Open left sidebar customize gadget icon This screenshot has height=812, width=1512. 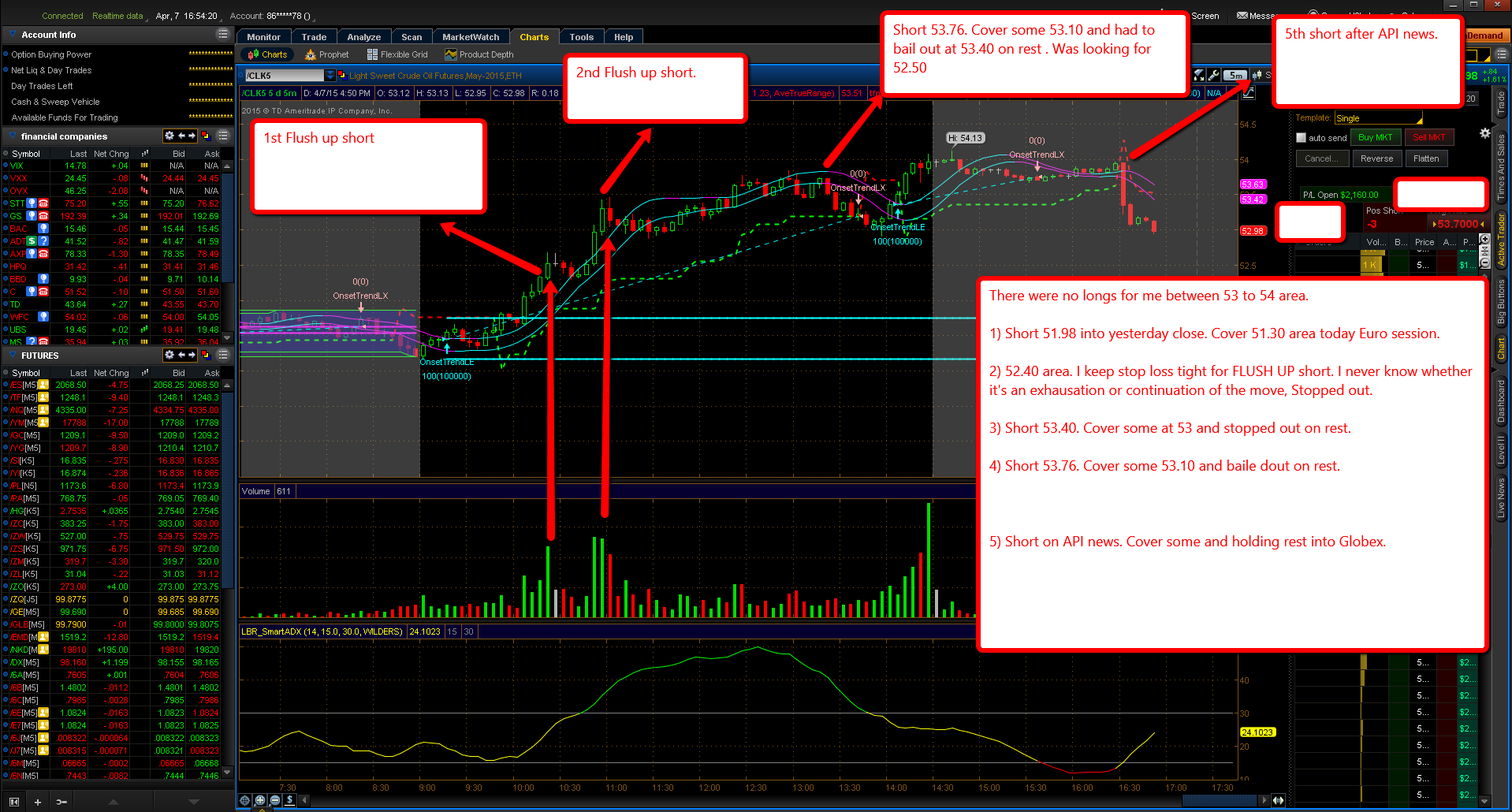coord(61,802)
